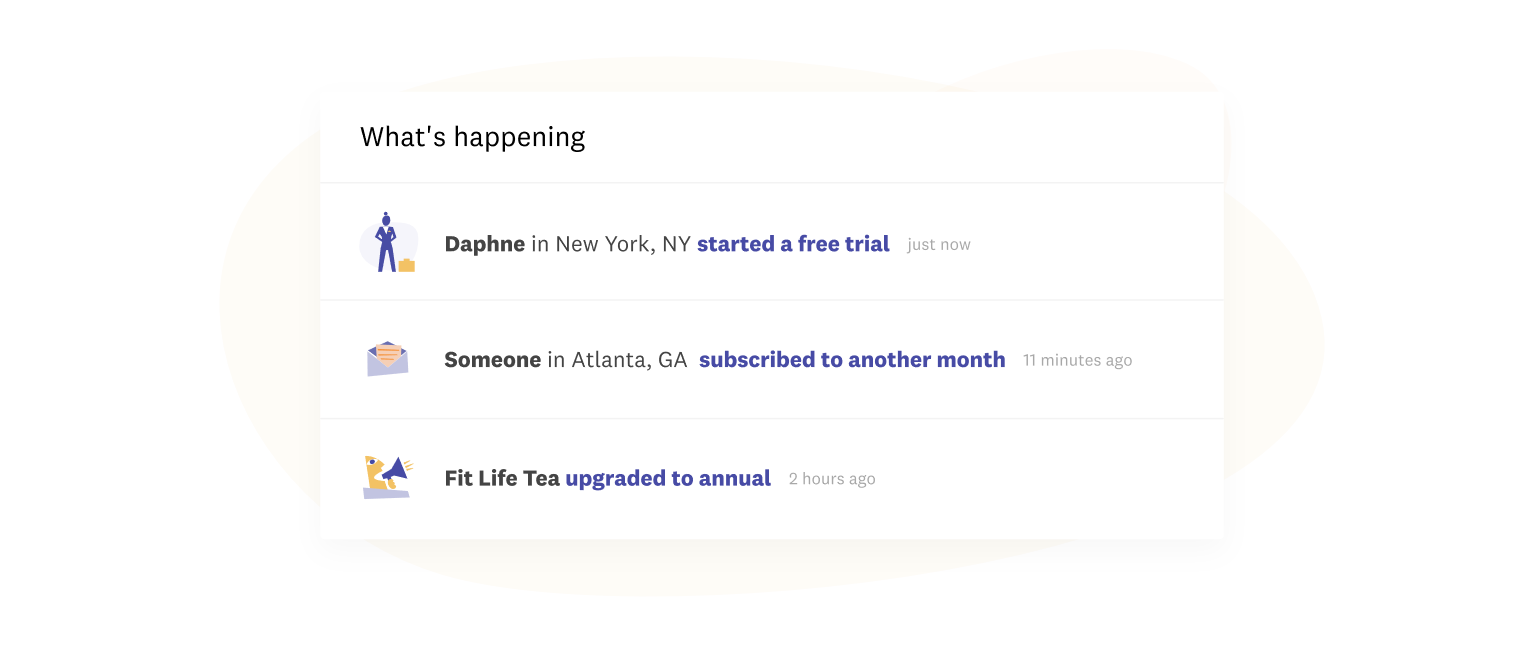Click the 'just now' timestamp
Viewport: 1538px width, 647px height.
pyautogui.click(x=938, y=244)
